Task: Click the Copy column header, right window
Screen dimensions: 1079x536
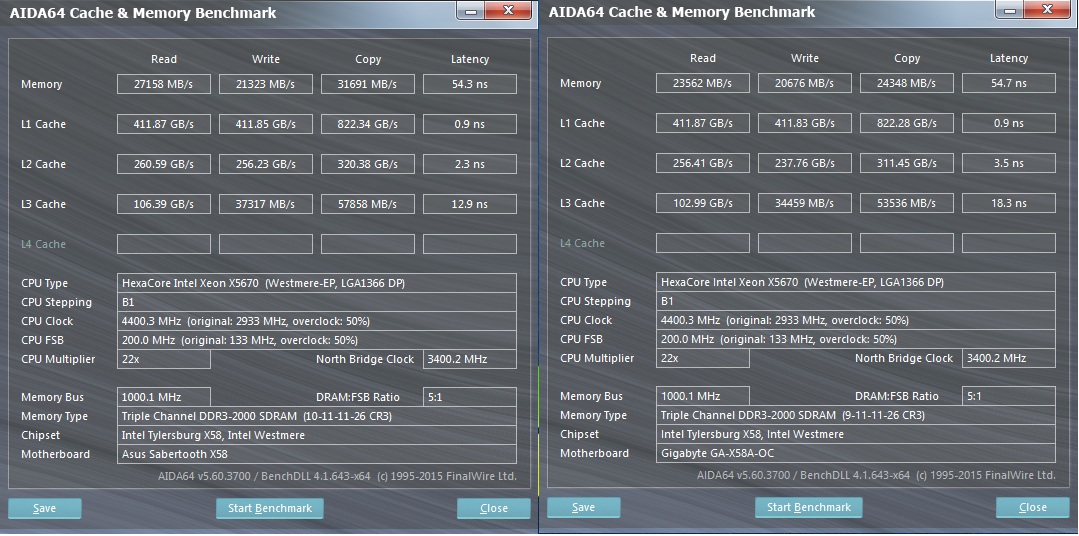Action: click(906, 58)
